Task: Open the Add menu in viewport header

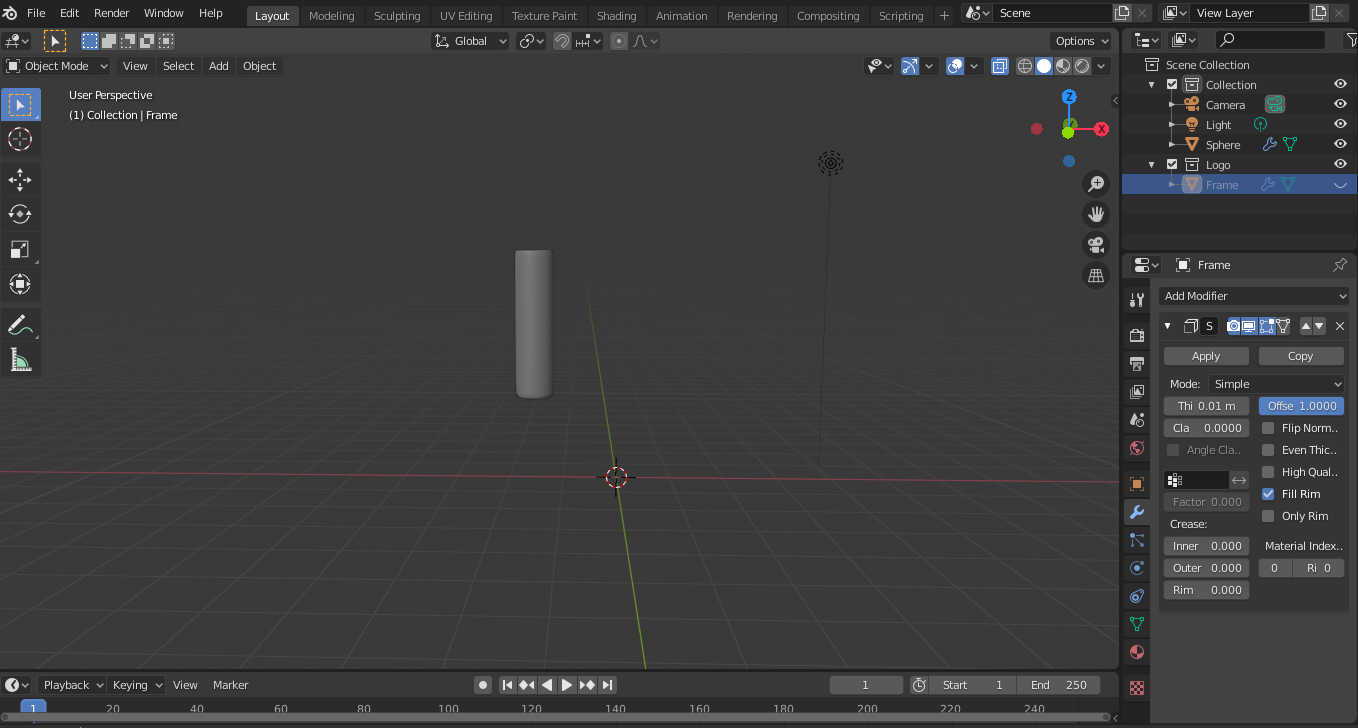Action: click(218, 66)
